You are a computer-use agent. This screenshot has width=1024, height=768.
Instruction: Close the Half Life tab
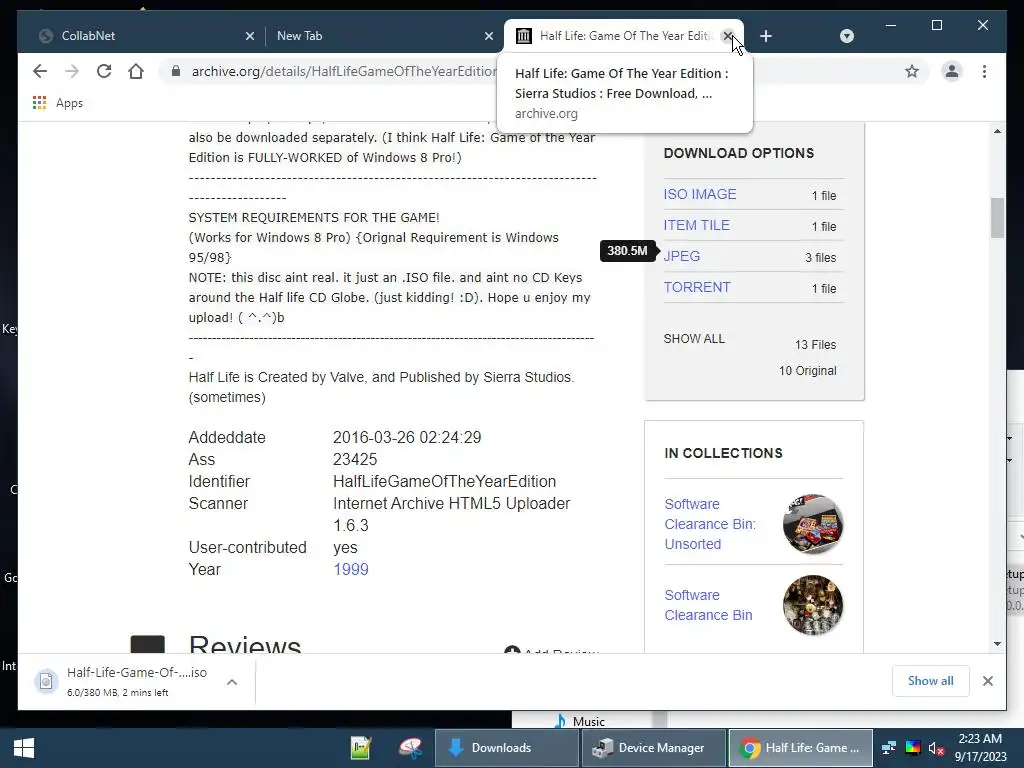pyautogui.click(x=728, y=36)
